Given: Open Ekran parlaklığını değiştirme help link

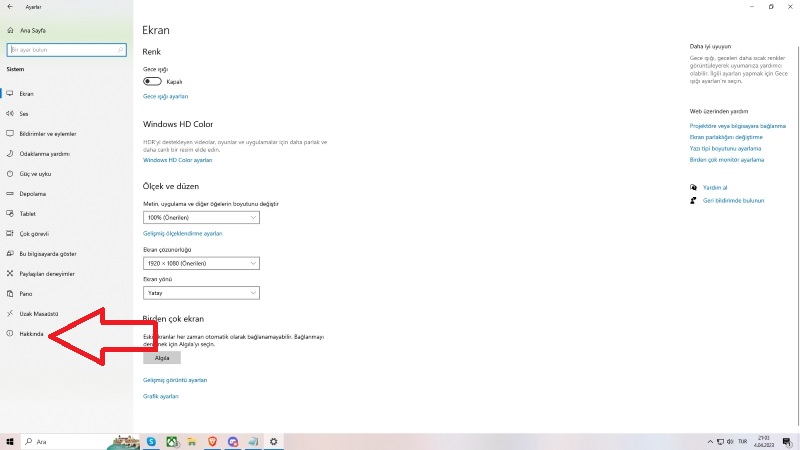Looking at the screenshot, I should 726,137.
